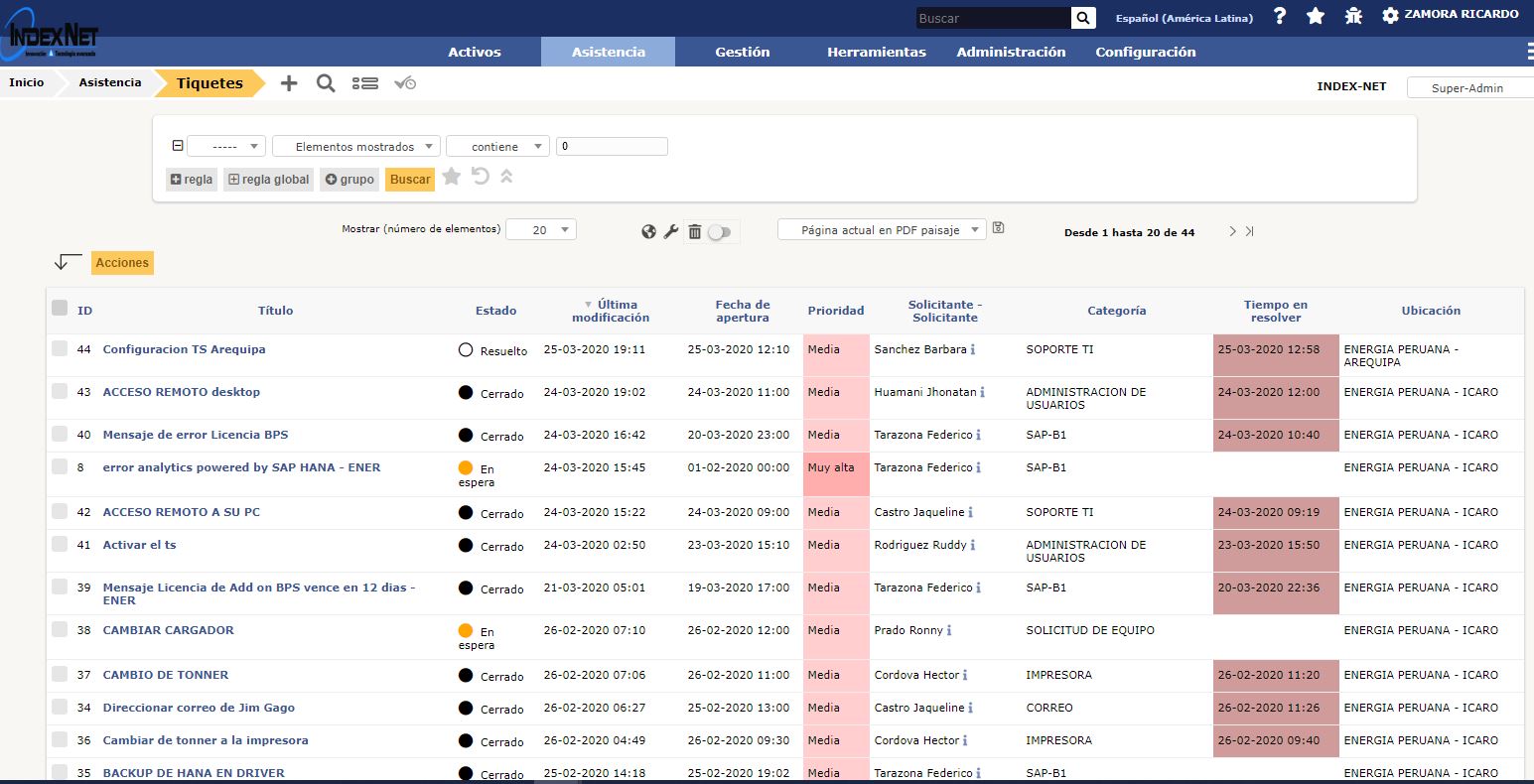
Task: Open the 'Página actual en PDF paisaje' dropdown
Action: [x=882, y=230]
